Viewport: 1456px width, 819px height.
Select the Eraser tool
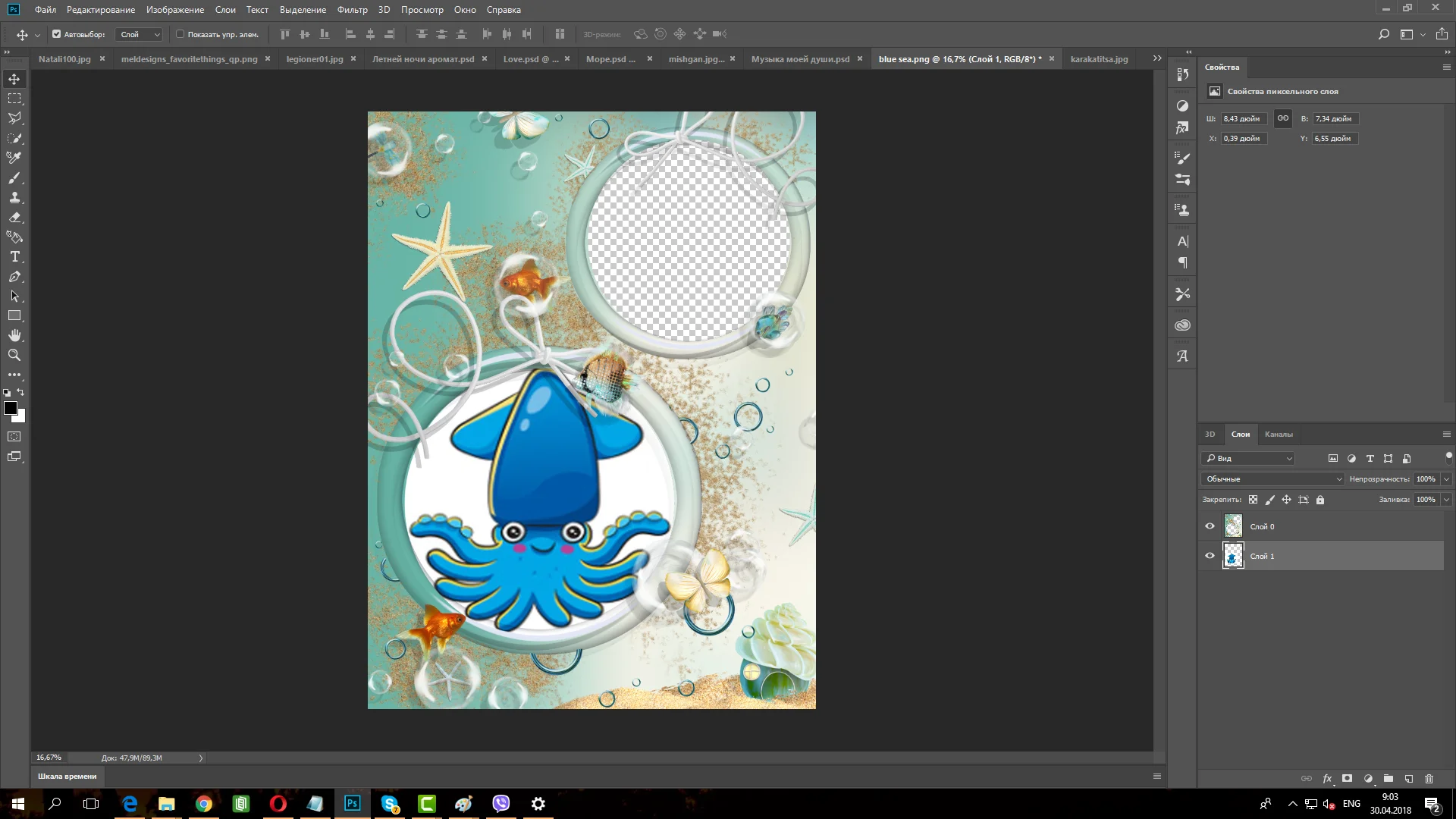[14, 218]
